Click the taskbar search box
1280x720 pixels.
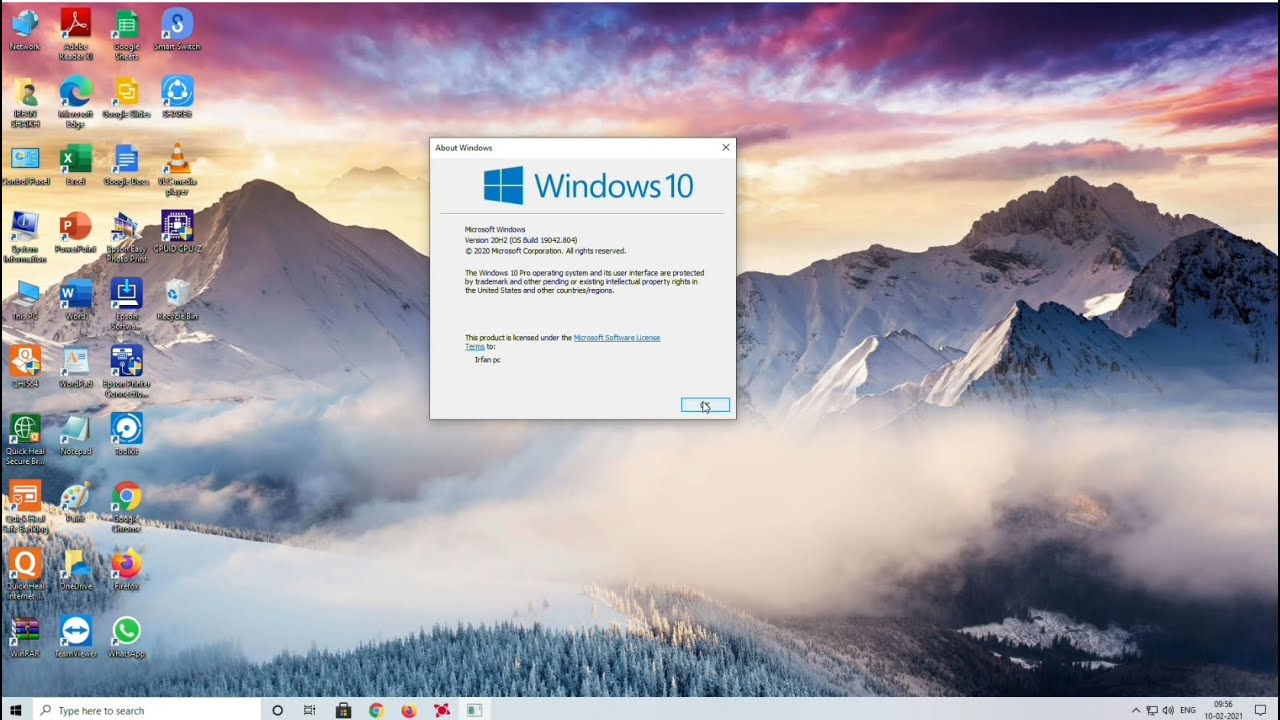pos(146,710)
